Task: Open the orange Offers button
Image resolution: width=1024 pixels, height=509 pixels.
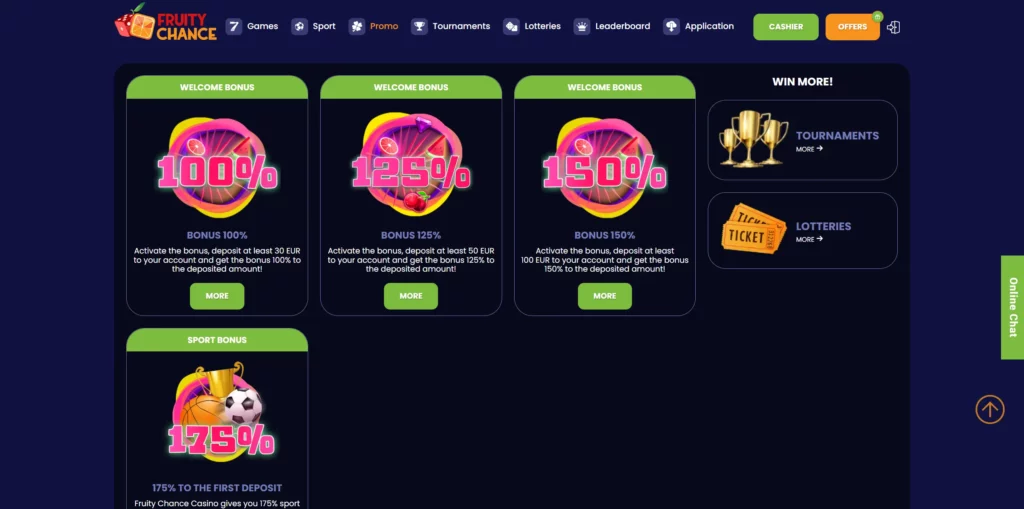Action: tap(852, 27)
